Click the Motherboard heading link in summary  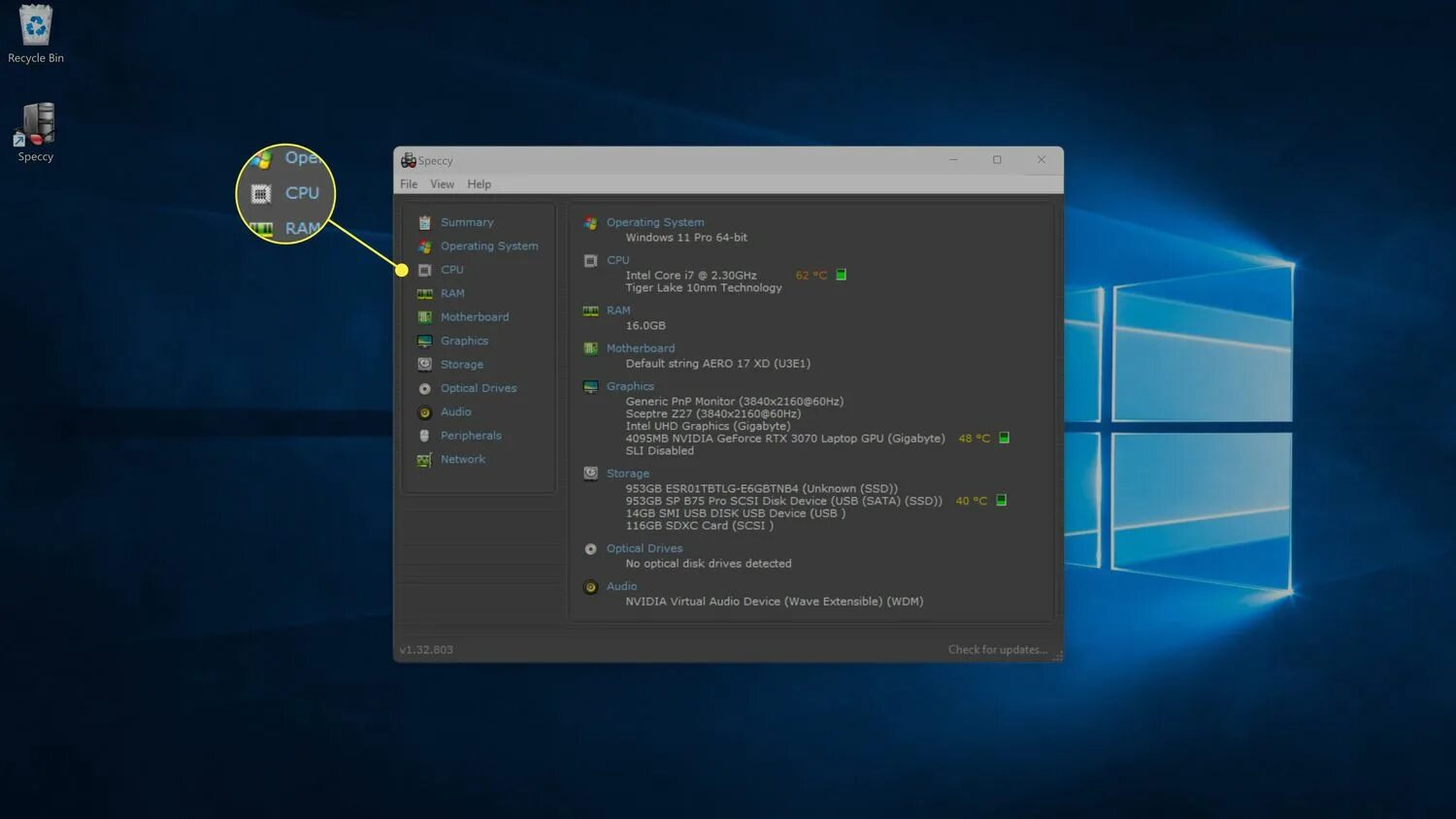click(x=641, y=348)
